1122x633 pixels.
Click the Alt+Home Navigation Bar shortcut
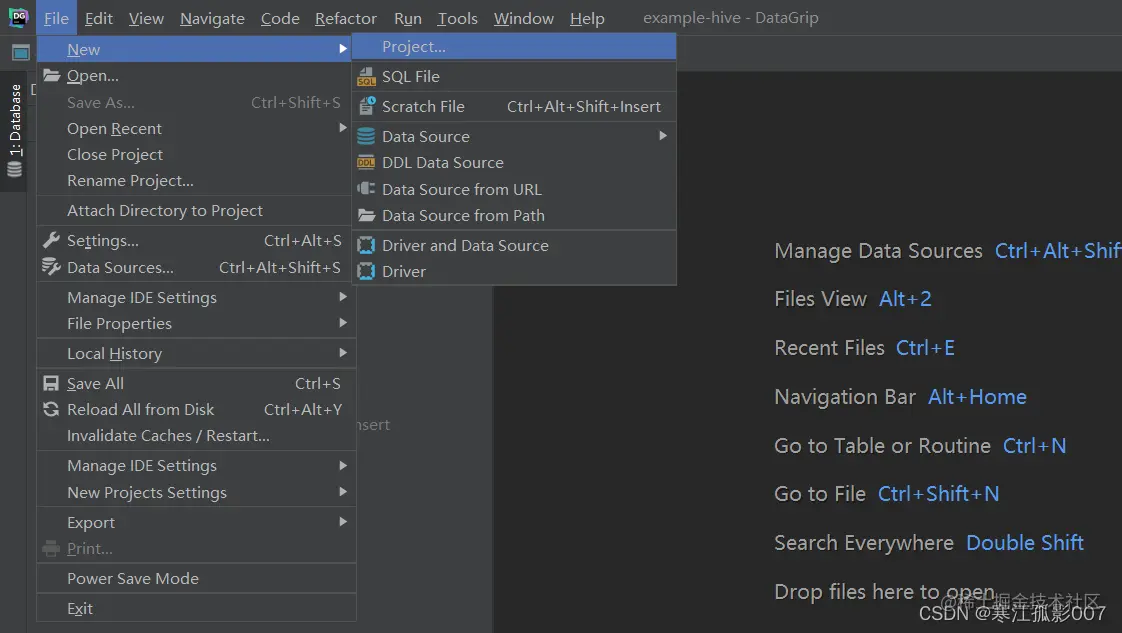pos(977,397)
